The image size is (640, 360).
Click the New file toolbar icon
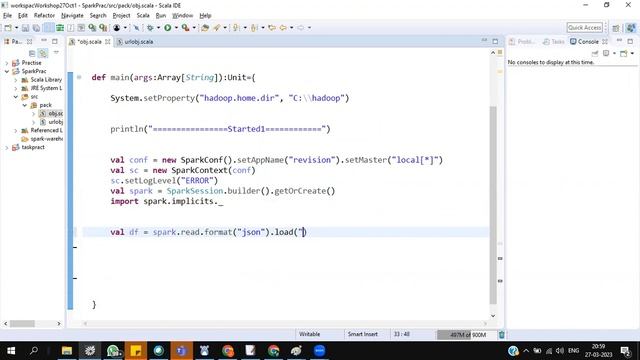tap(8, 28)
